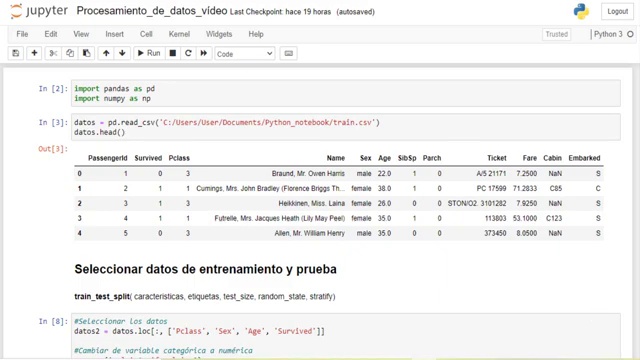
Task: Open the Help menu
Action: coord(256,34)
